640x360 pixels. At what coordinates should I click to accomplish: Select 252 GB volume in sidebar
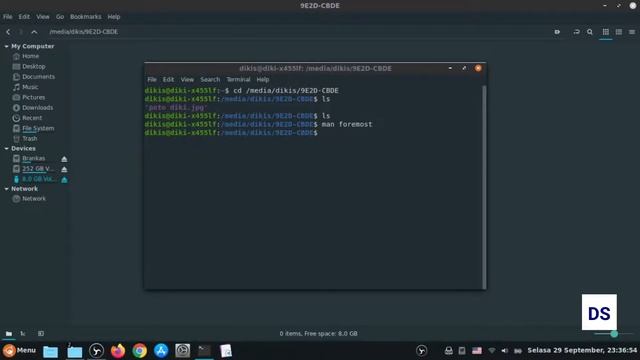click(38, 169)
